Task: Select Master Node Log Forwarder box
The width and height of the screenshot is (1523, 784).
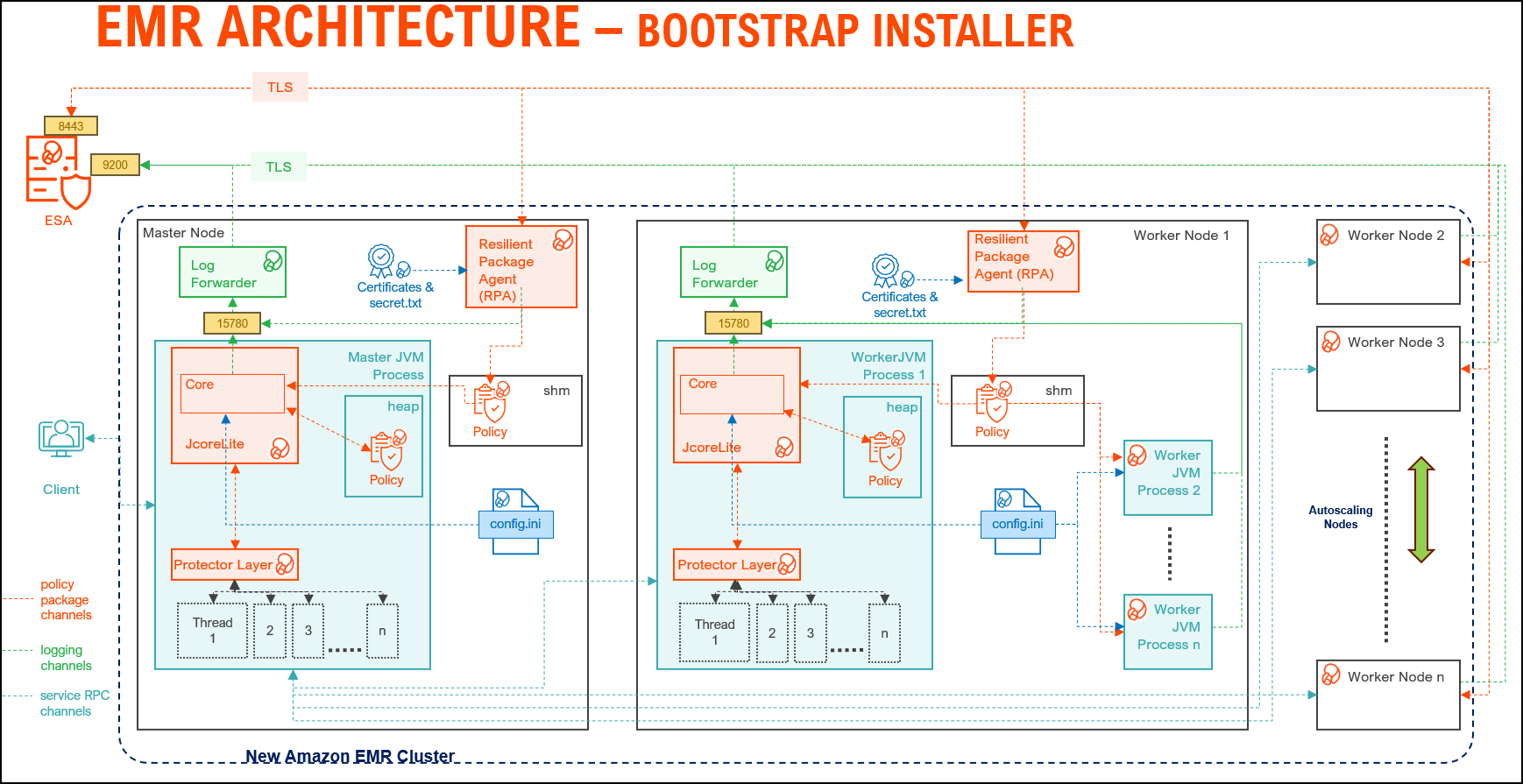Action: click(x=232, y=272)
